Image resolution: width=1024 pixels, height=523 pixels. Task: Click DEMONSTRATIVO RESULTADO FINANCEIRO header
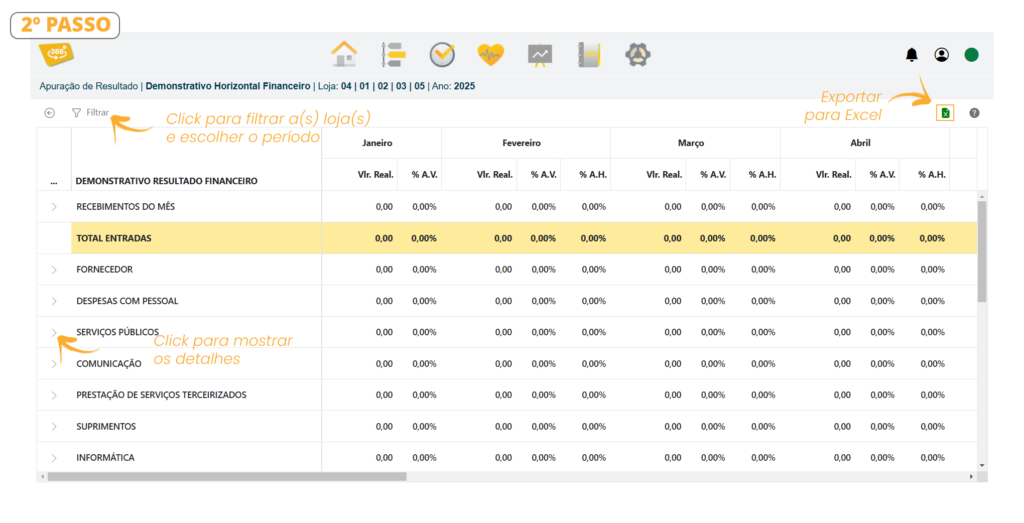[167, 181]
